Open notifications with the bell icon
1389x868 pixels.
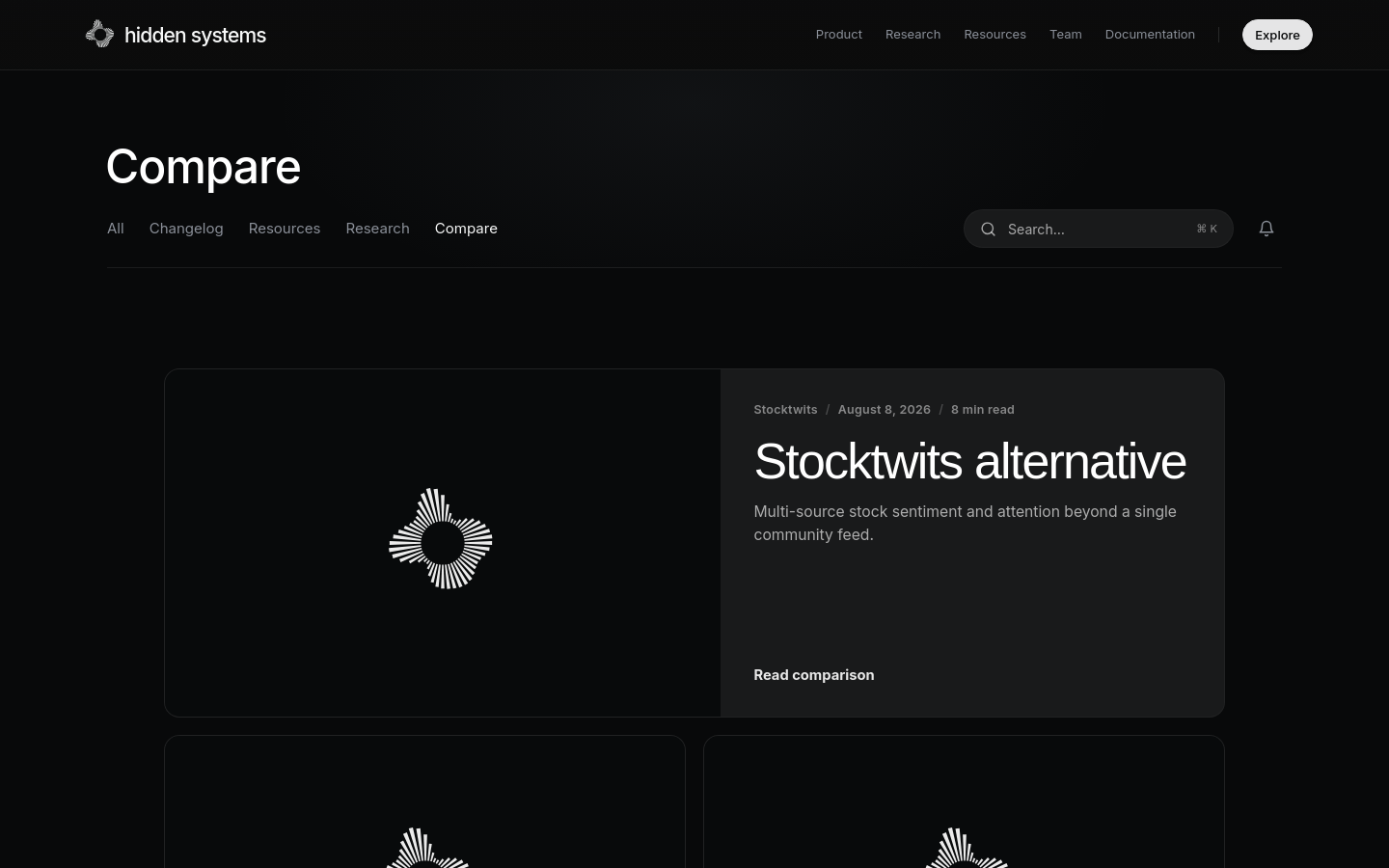tap(1266, 229)
